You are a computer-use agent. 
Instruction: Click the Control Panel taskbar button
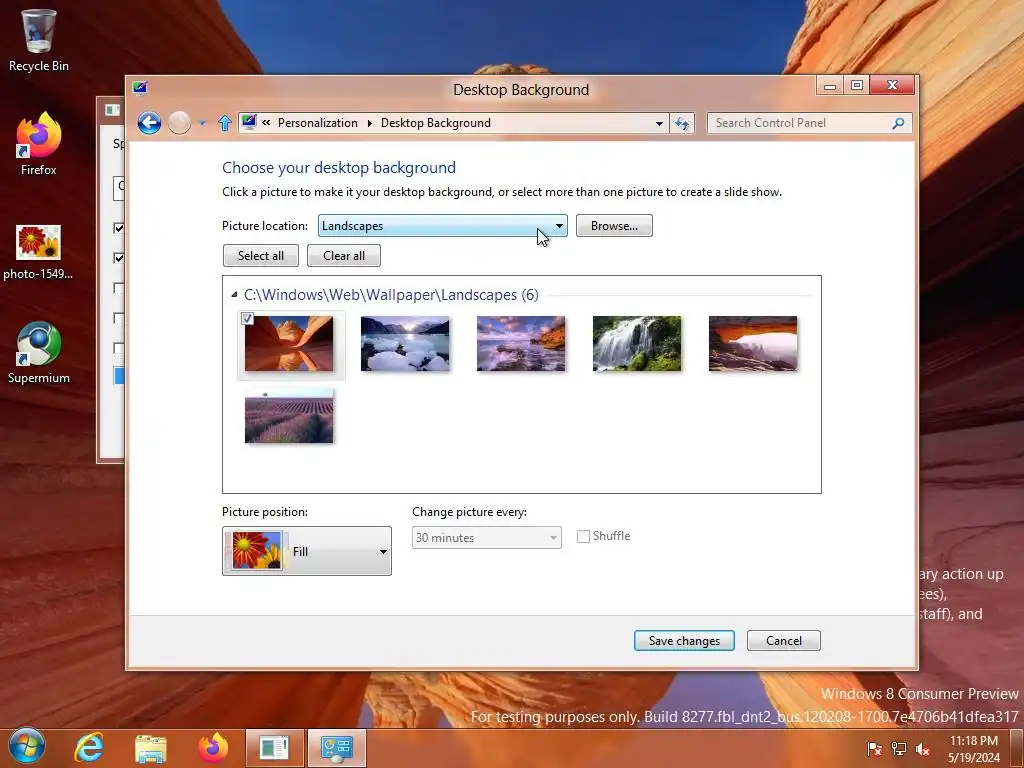click(x=337, y=748)
